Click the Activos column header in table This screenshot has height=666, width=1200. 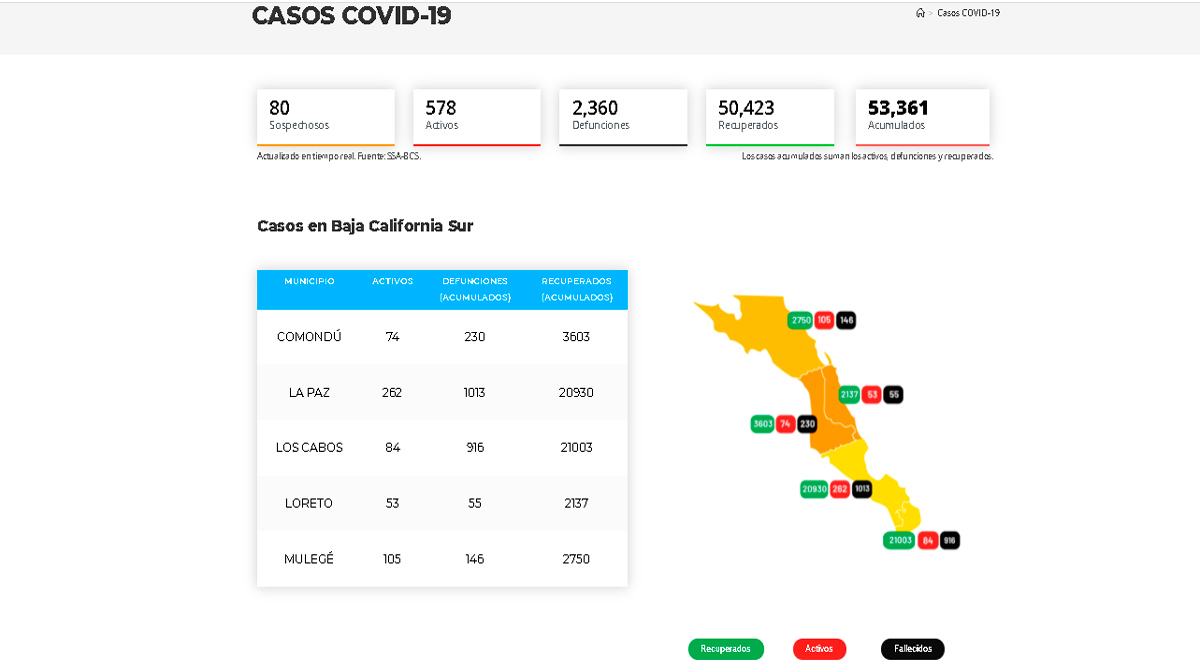click(x=392, y=281)
